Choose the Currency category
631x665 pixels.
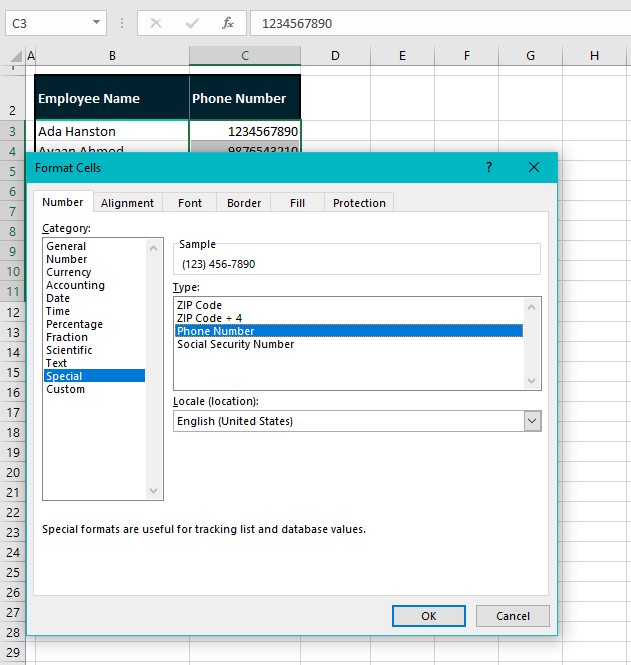click(x=95, y=272)
